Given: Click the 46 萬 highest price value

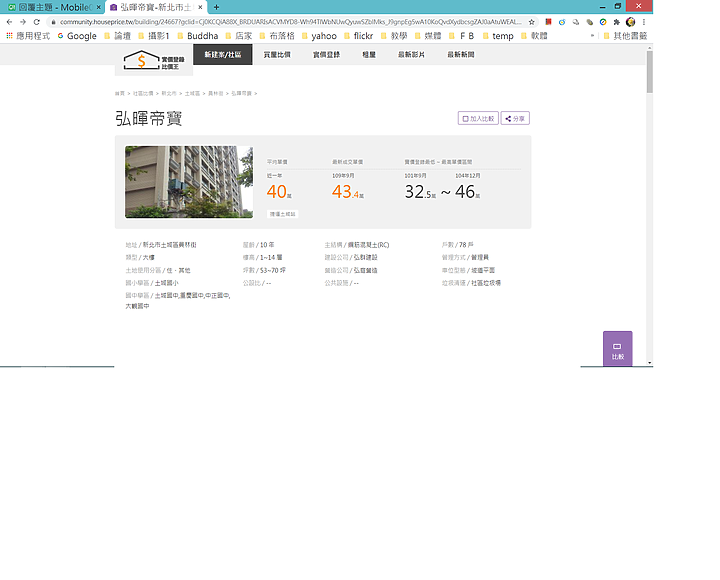Looking at the screenshot, I should point(467,192).
